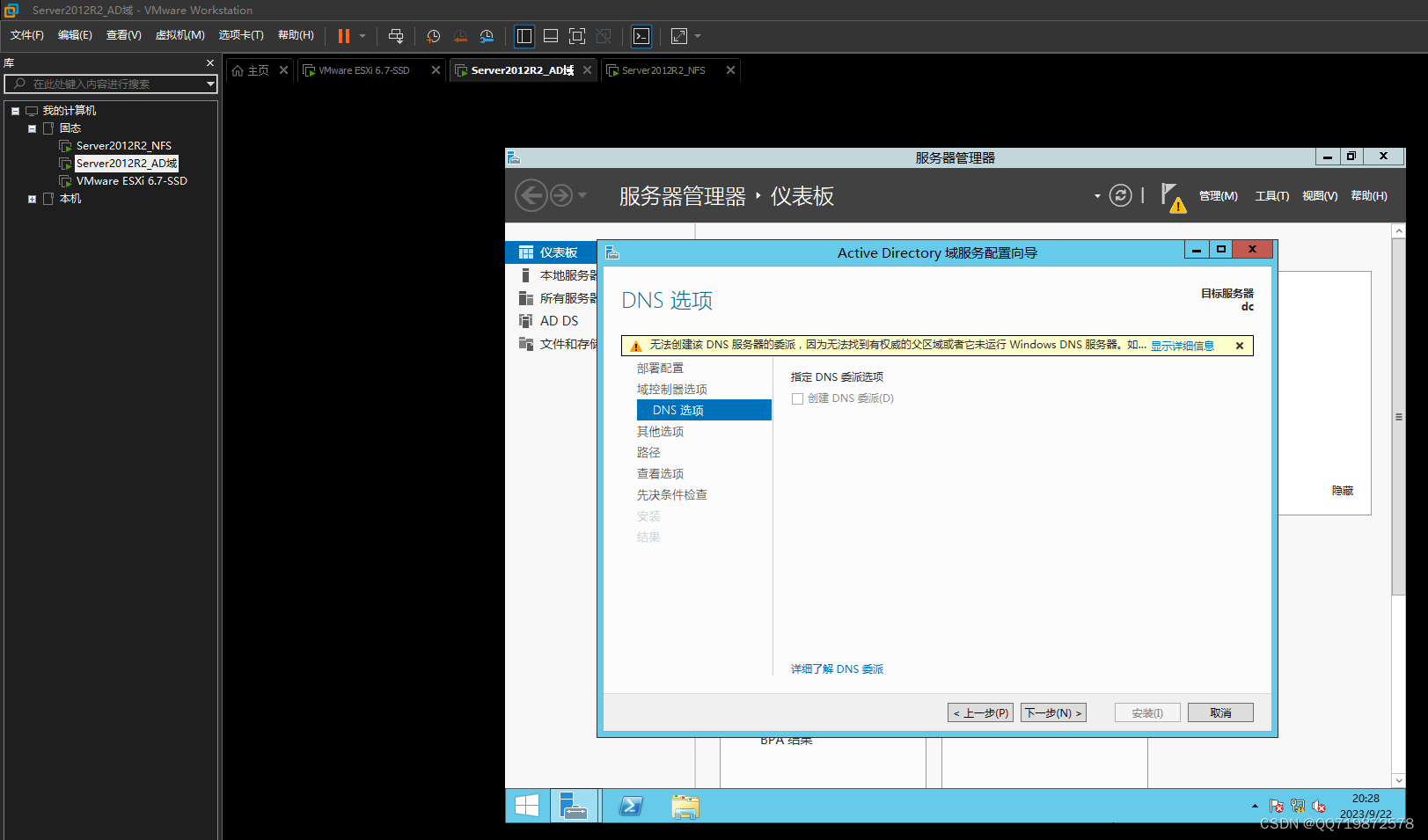The width and height of the screenshot is (1428, 840).
Task: Toggle the thumbnail bar view icon
Action: pos(551,36)
